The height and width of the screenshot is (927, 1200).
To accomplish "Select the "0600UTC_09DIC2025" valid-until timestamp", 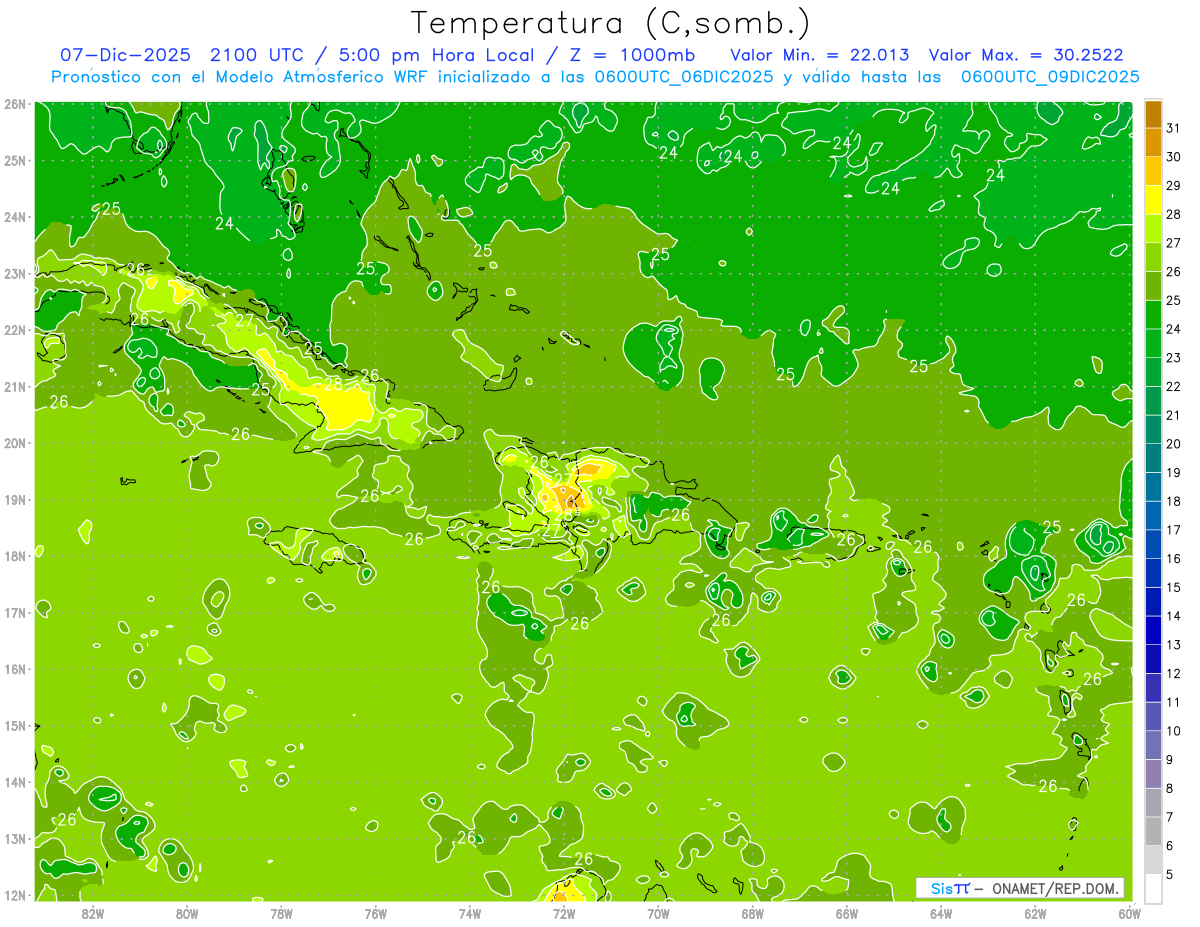I will [x=1050, y=77].
